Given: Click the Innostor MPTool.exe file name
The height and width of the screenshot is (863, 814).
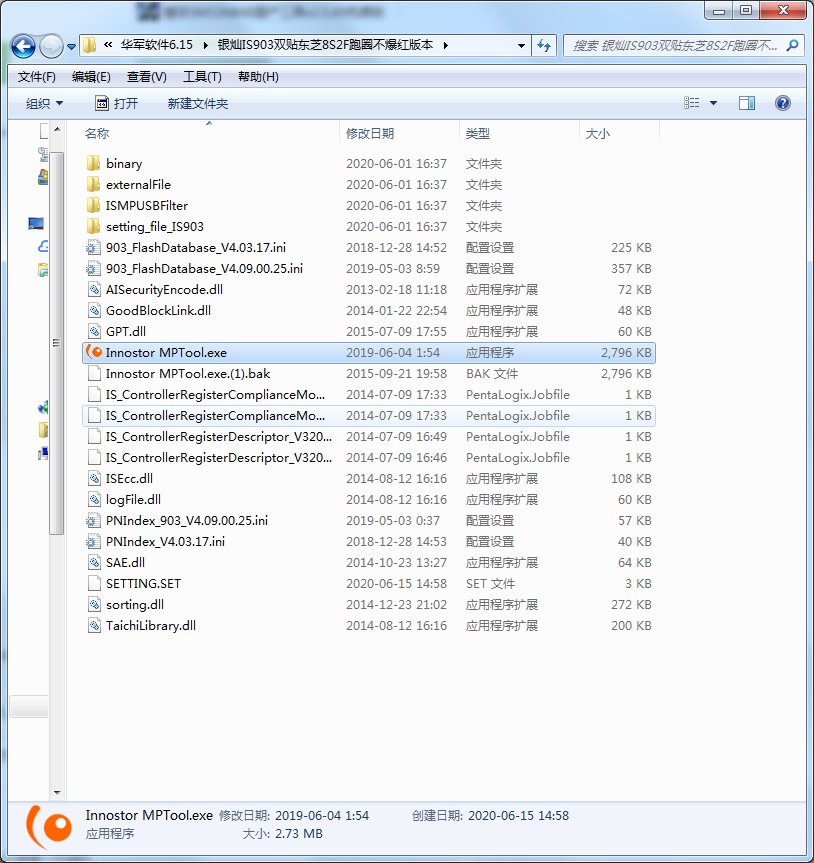Looking at the screenshot, I should tap(166, 352).
